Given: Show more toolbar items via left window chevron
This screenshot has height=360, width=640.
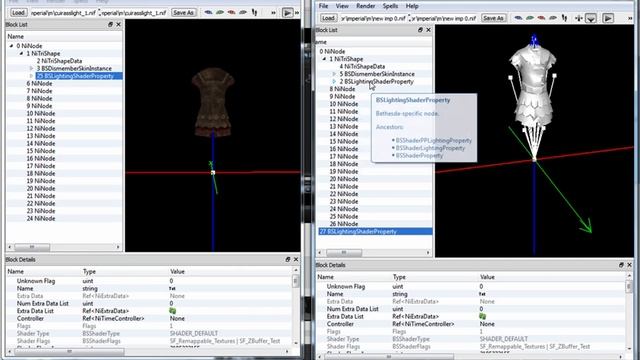Looking at the screenshot, I should tap(273, 13).
